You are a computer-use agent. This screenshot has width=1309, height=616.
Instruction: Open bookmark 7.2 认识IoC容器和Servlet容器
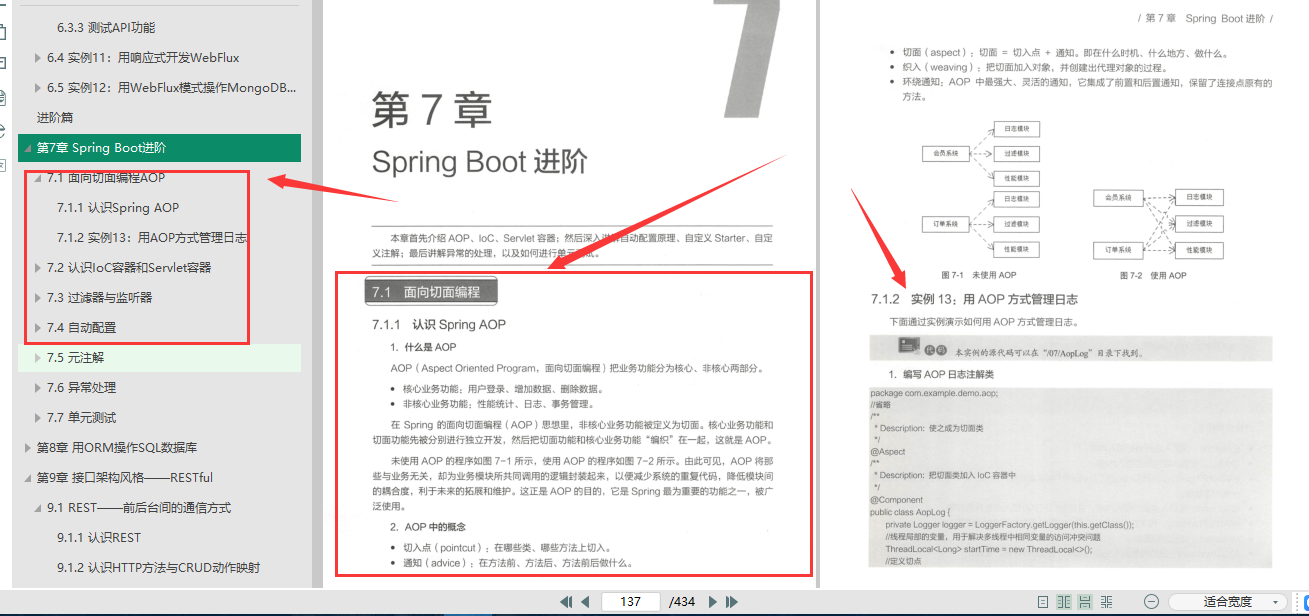(129, 268)
